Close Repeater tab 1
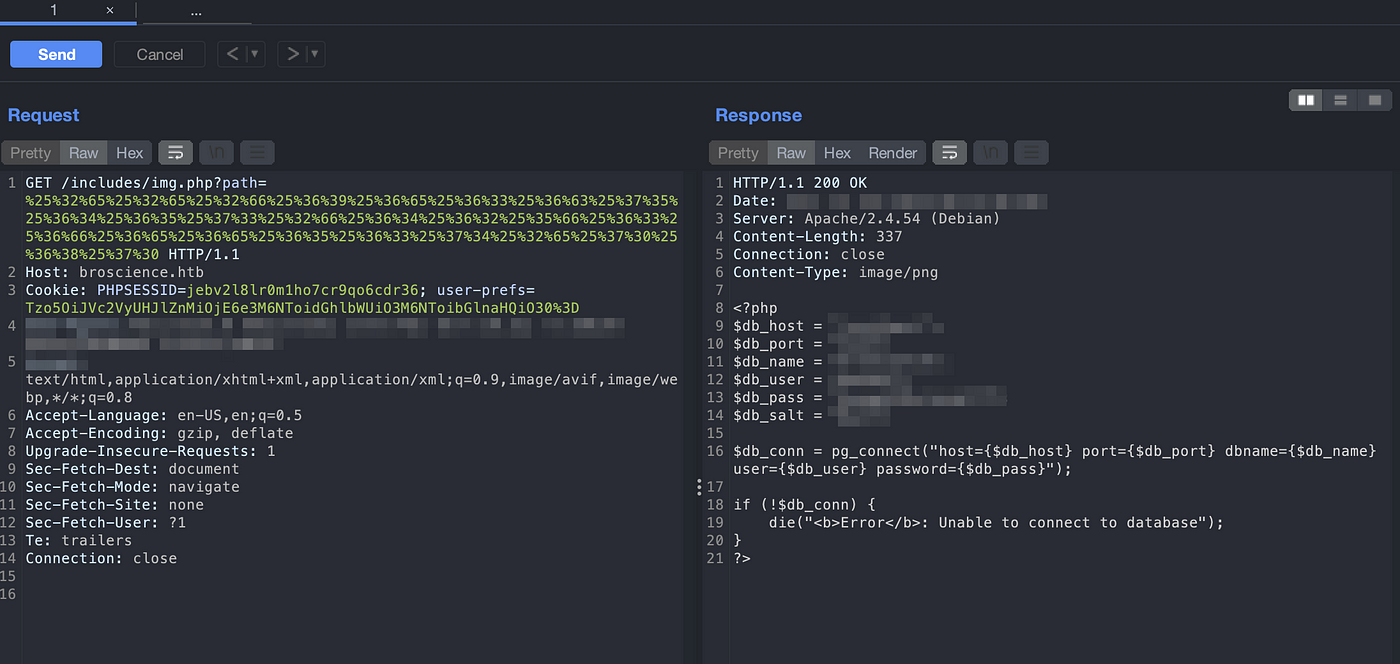 pyautogui.click(x=110, y=10)
